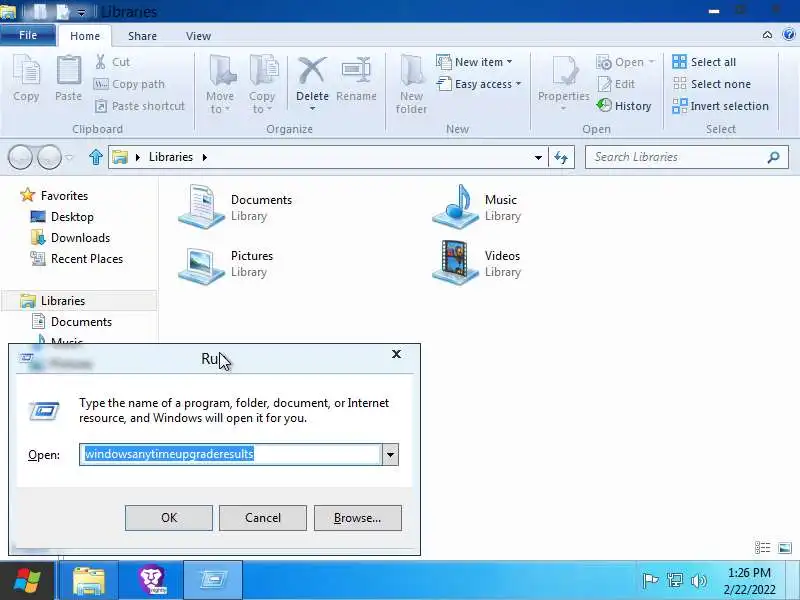This screenshot has width=800, height=600.
Task: Expand the Run Open combo dropdown
Action: click(x=390, y=454)
